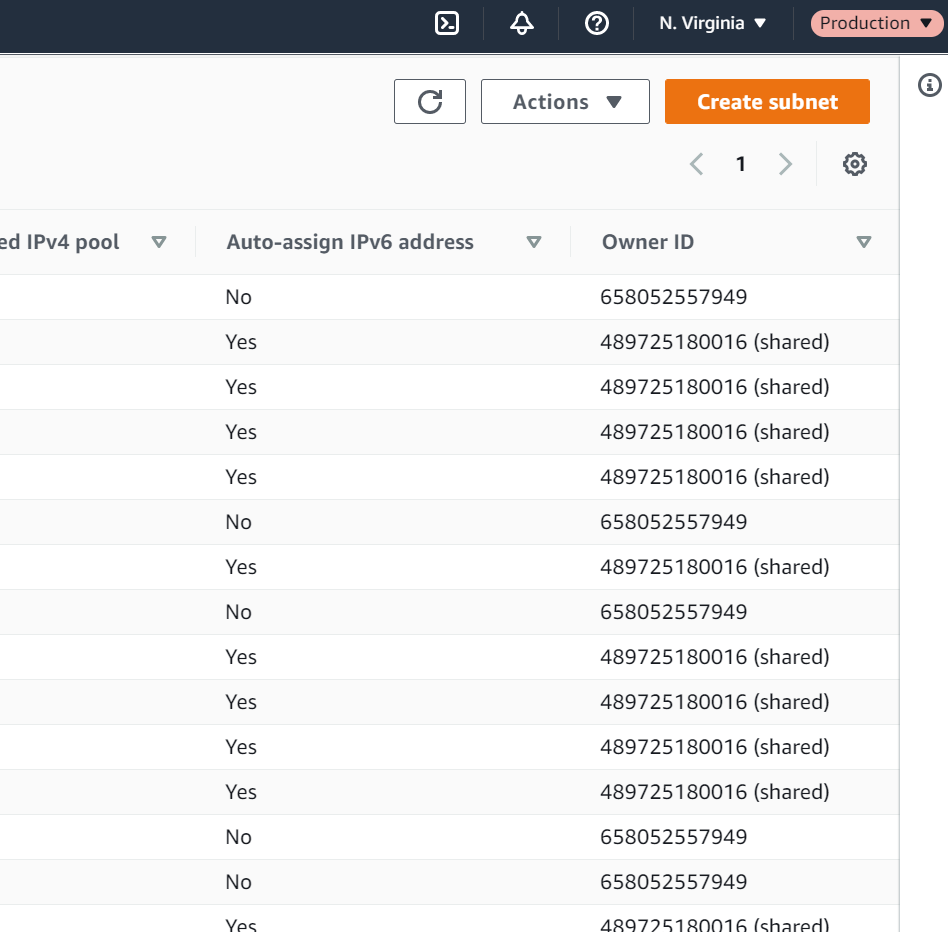This screenshot has width=948, height=932.
Task: Open the info panel icon
Action: 929,85
